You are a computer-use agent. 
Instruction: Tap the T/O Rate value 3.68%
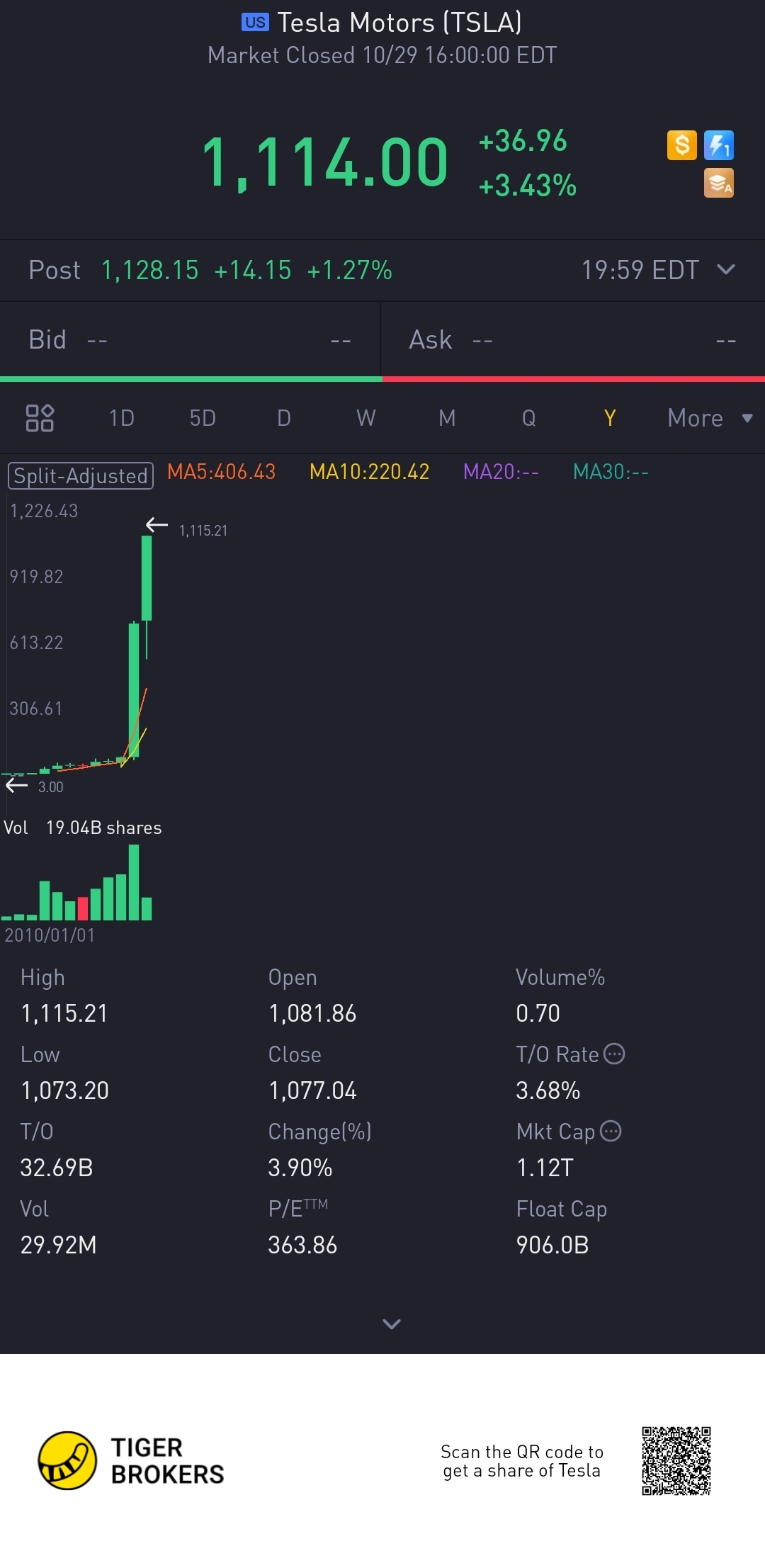pos(548,1090)
